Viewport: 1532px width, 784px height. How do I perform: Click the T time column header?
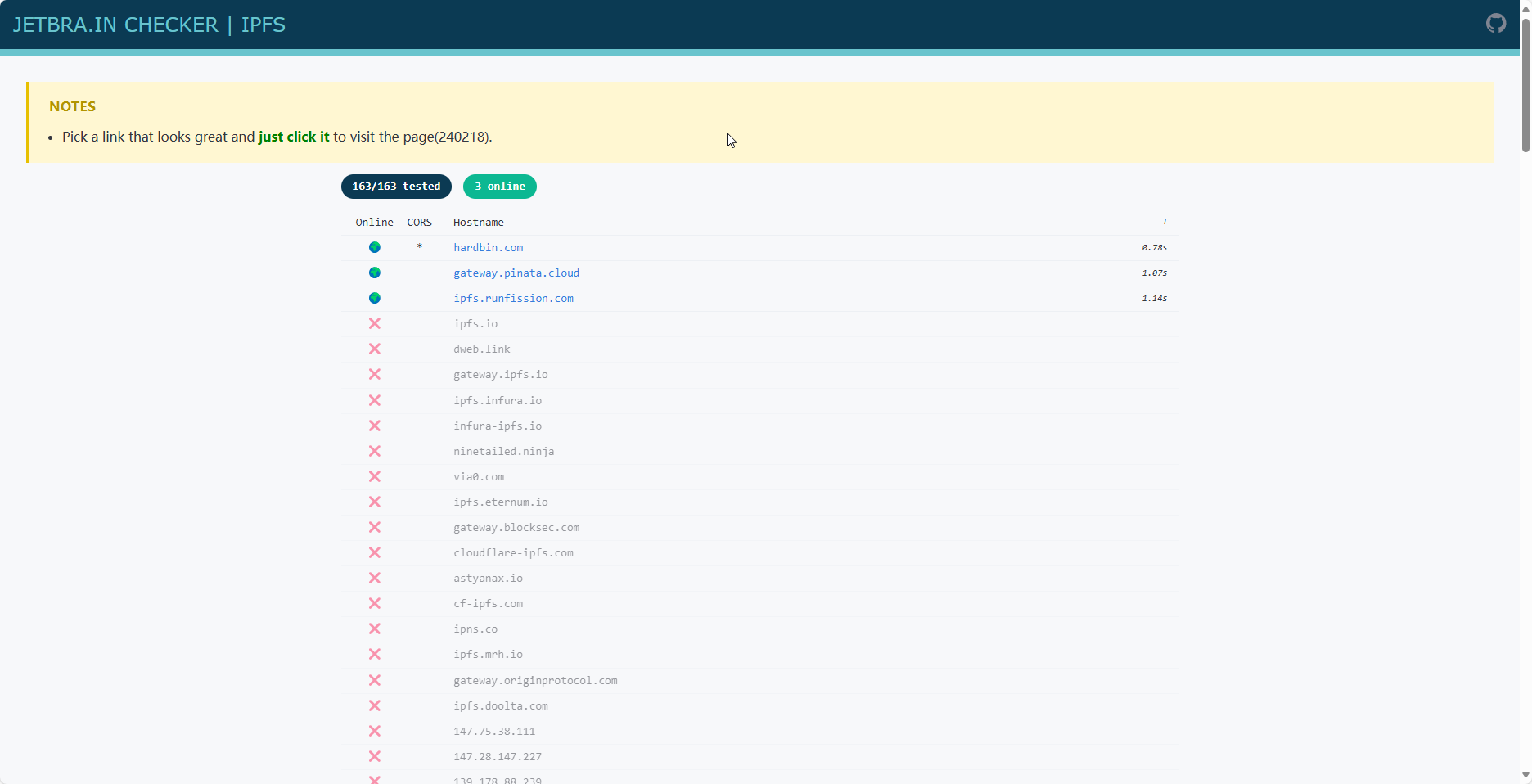click(1165, 222)
